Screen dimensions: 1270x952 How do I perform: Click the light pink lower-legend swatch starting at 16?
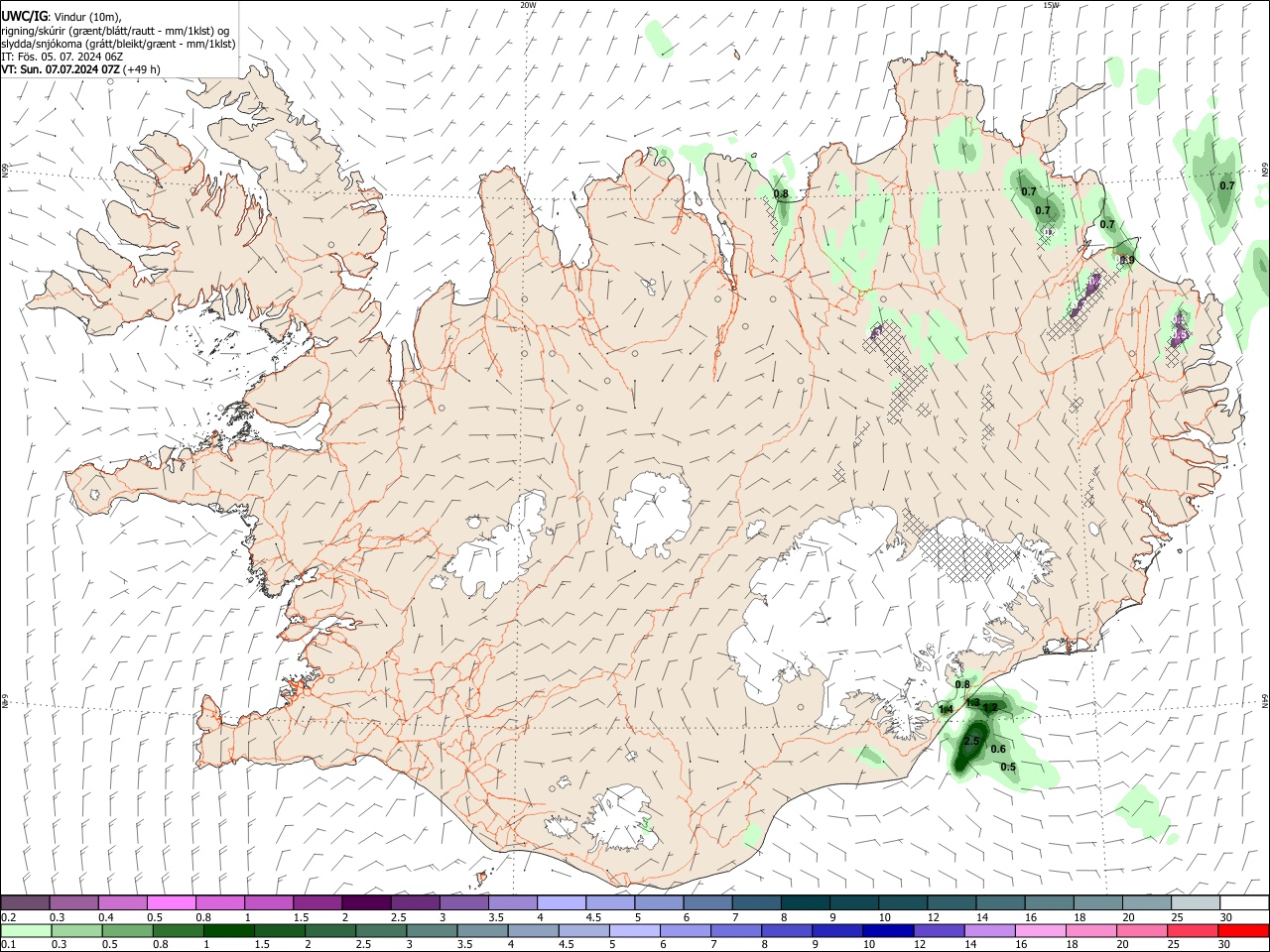tap(1039, 930)
